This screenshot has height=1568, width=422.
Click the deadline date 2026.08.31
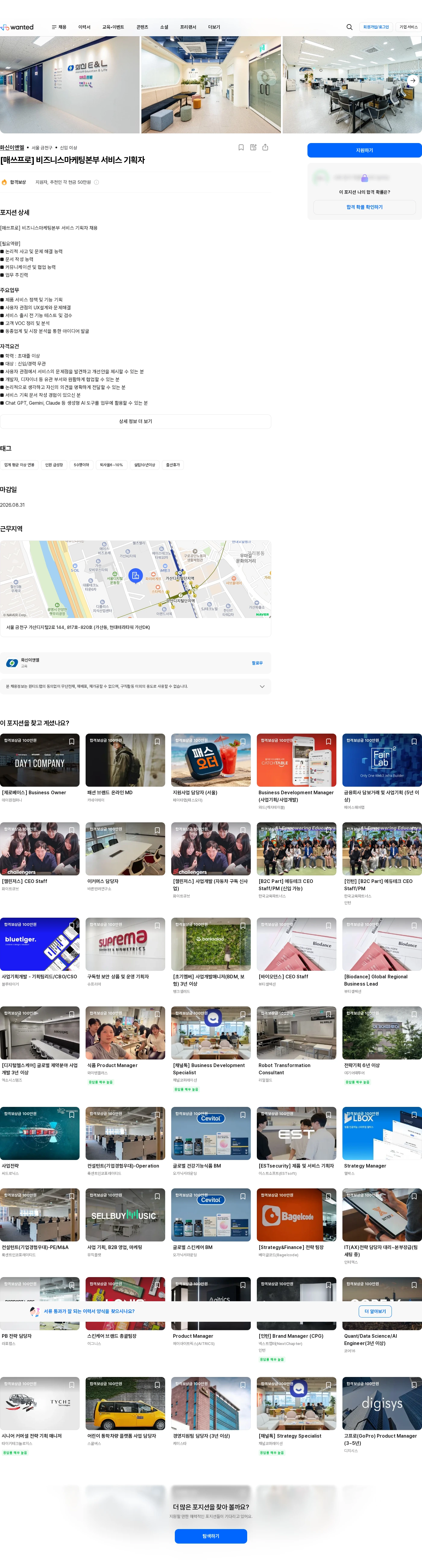12,505
